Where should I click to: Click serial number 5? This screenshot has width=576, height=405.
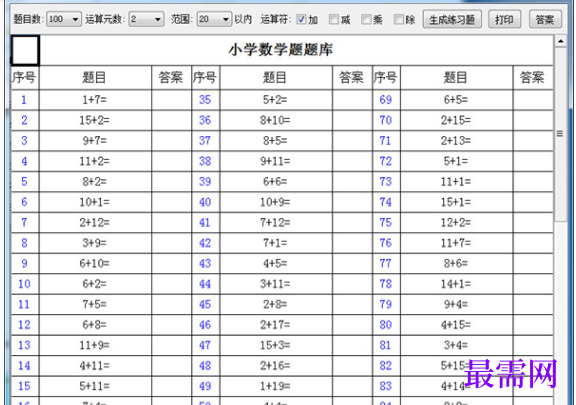point(24,182)
